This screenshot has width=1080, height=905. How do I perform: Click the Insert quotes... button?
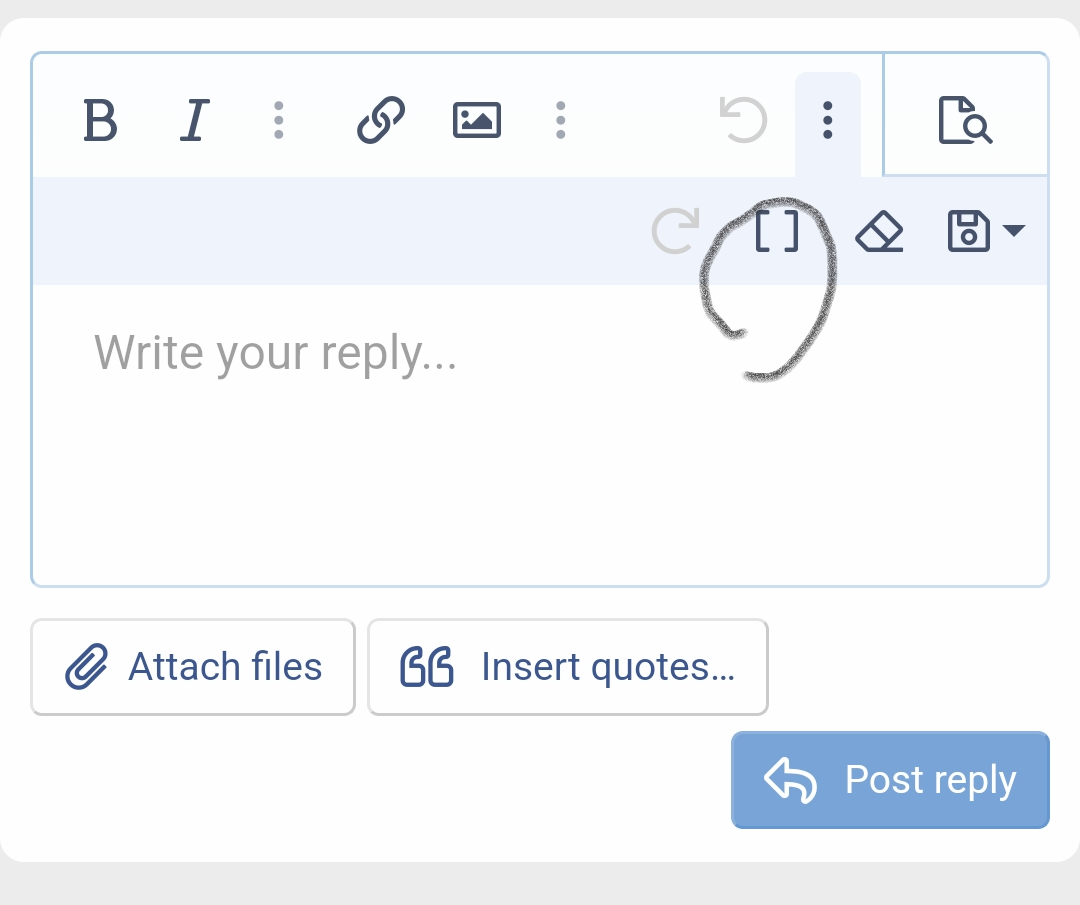coord(568,667)
